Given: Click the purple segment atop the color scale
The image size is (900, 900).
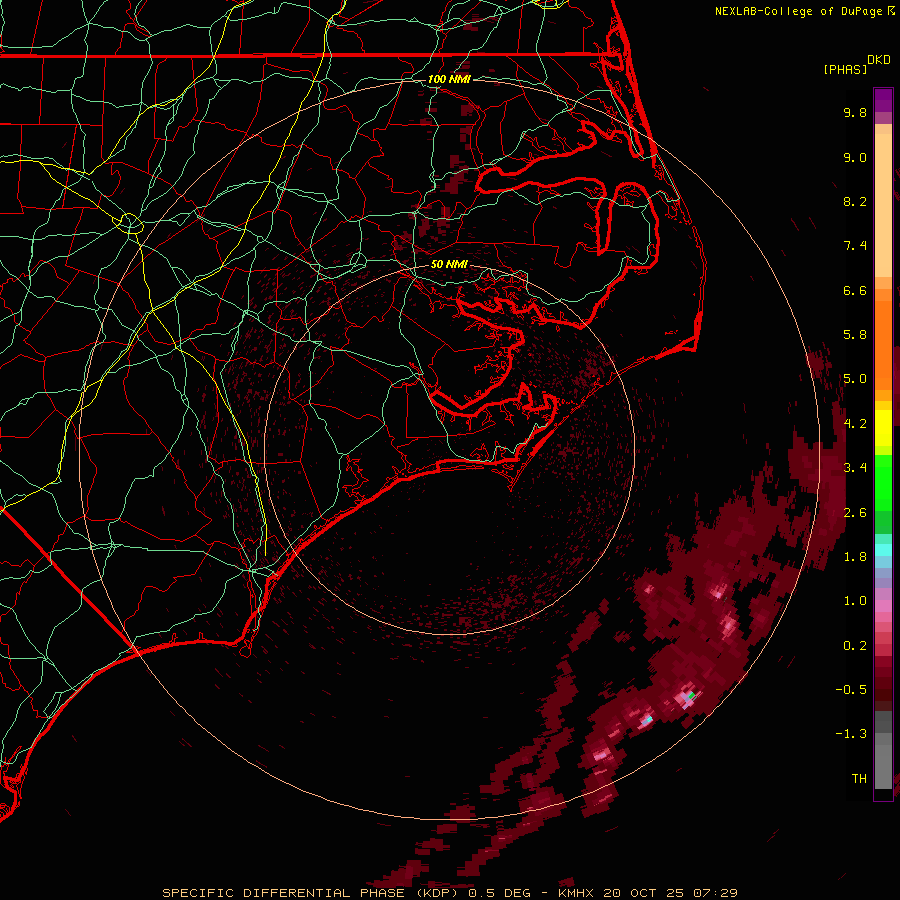Looking at the screenshot, I should (883, 100).
